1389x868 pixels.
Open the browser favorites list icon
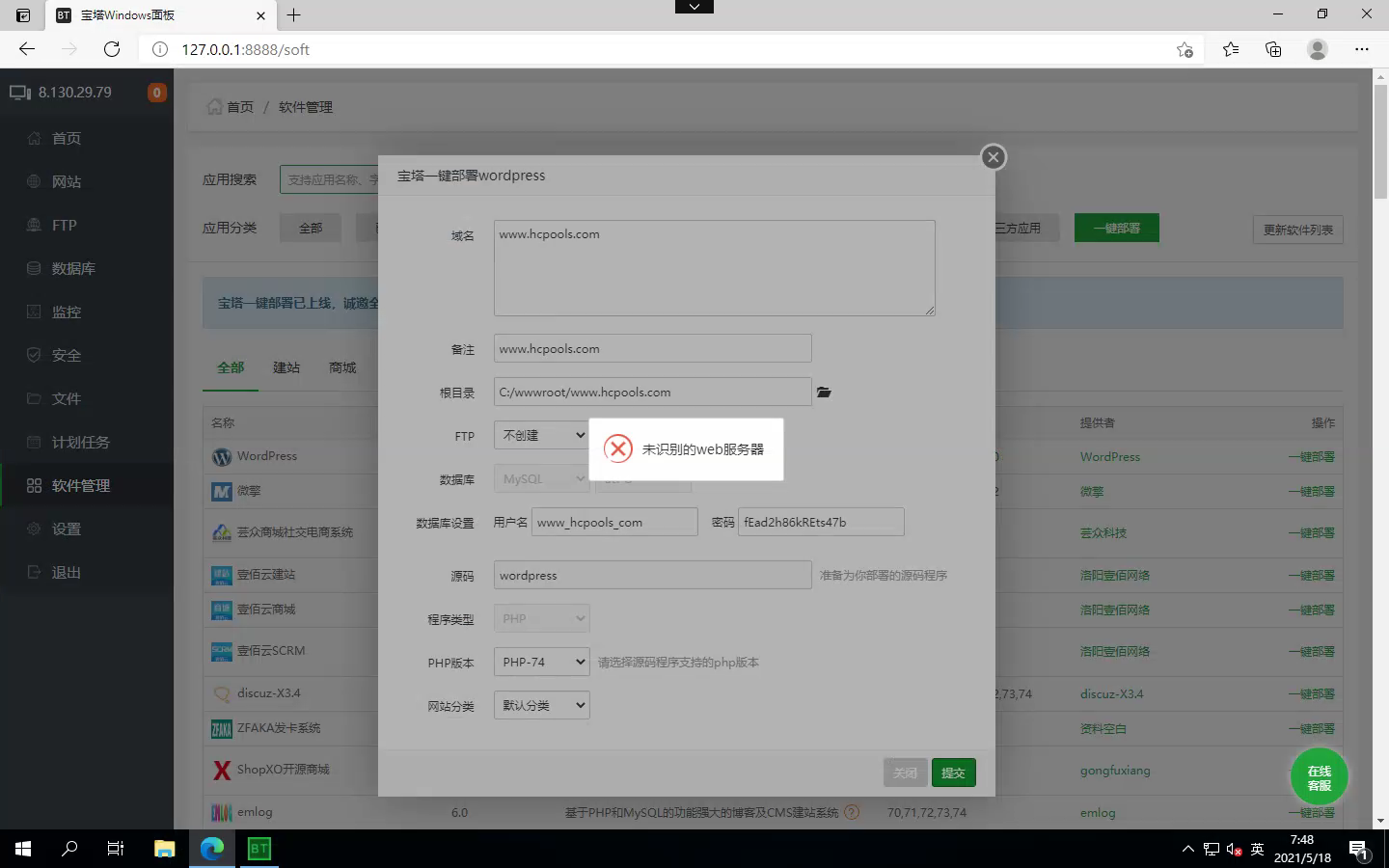pos(1231,49)
